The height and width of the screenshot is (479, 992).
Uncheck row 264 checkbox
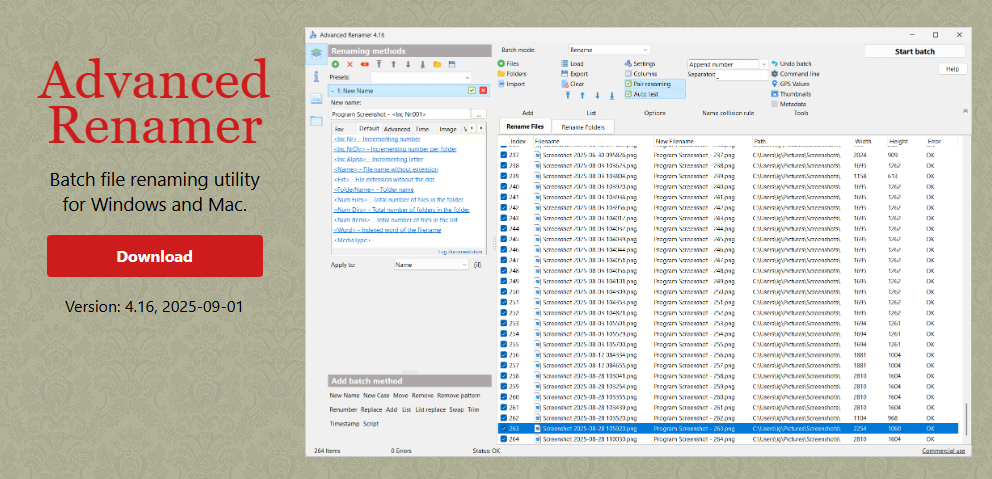pos(504,439)
